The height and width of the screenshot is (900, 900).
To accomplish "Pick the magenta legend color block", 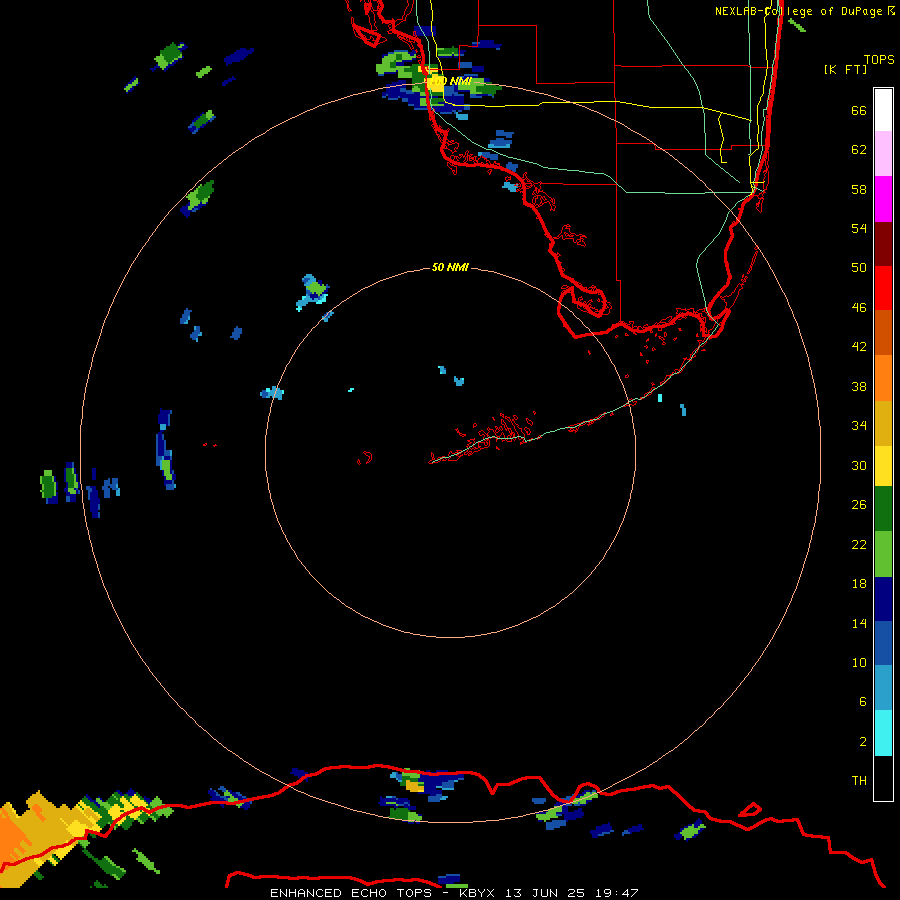I will 883,199.
